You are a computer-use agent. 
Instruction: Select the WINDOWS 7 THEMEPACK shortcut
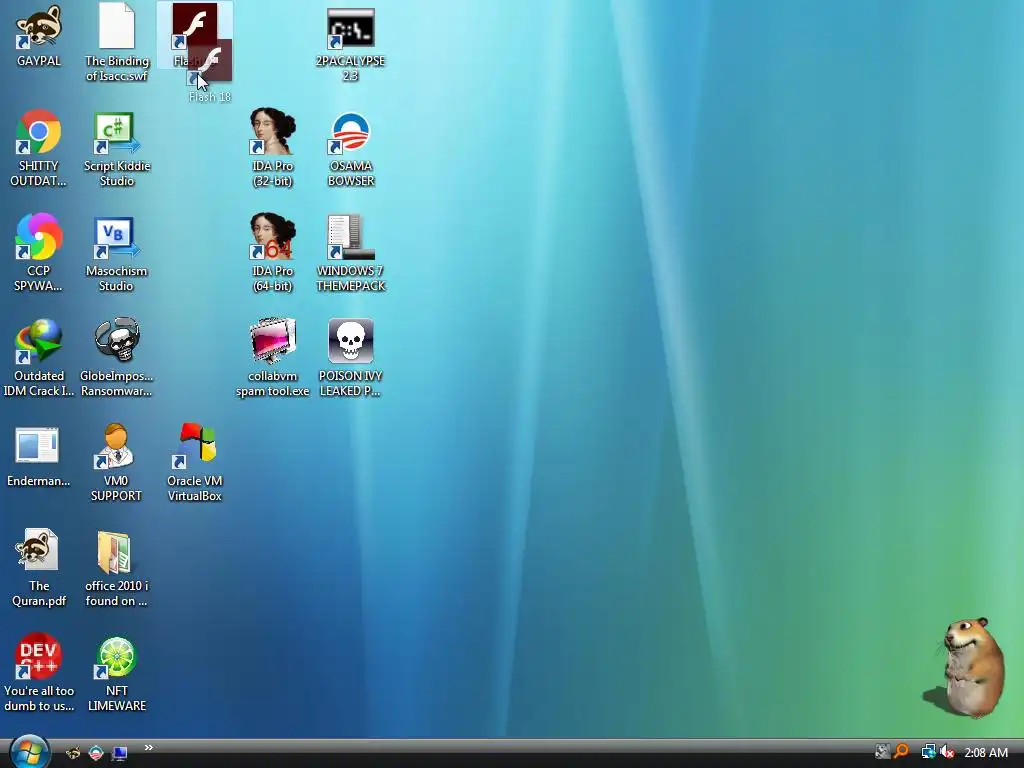(351, 253)
